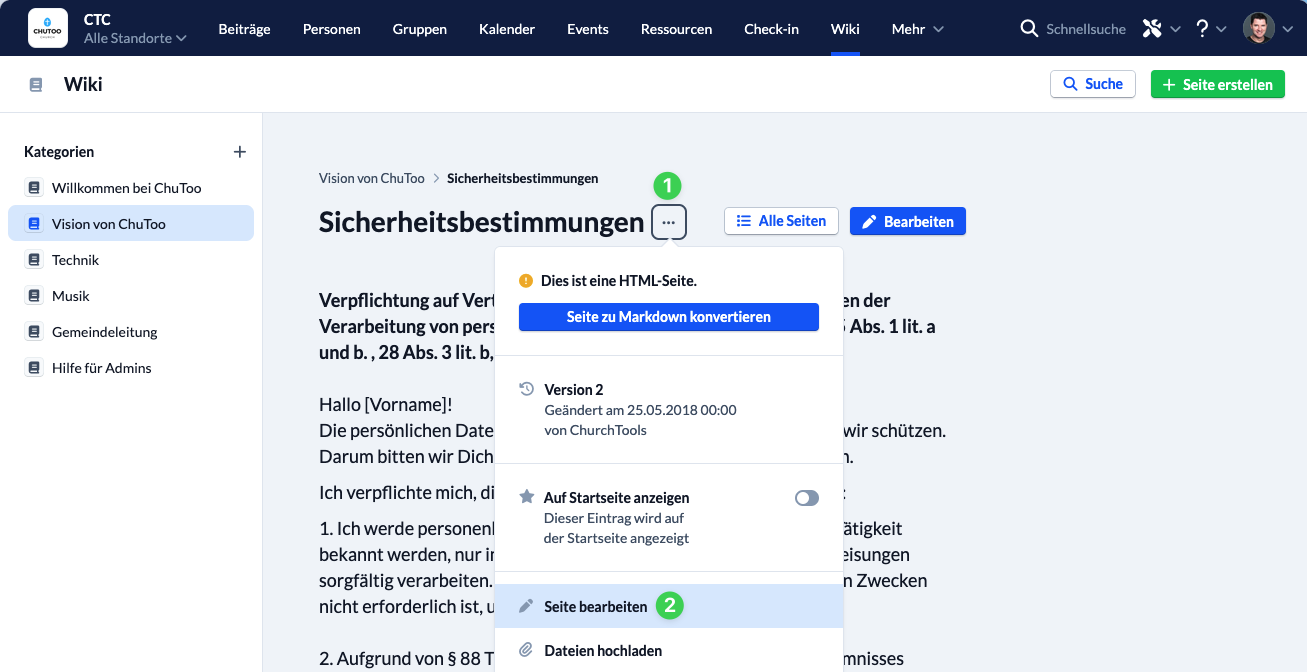Follow the Vision von ChuToo breadcrumb link
The width and height of the screenshot is (1307, 672).
click(372, 178)
